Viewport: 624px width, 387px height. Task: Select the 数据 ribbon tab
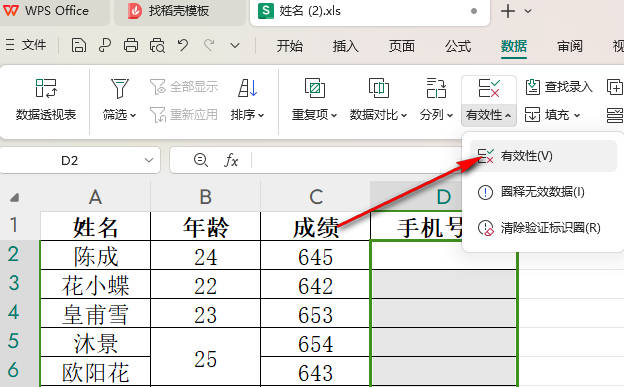[514, 47]
